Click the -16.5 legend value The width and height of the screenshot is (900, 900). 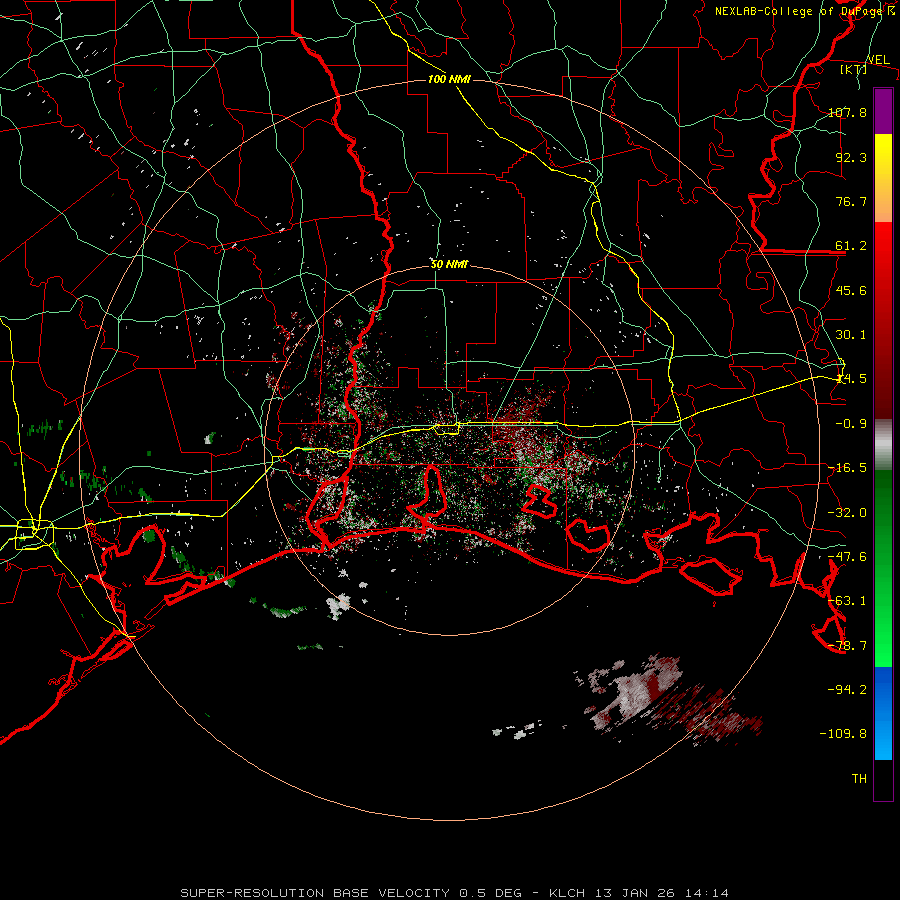(847, 468)
